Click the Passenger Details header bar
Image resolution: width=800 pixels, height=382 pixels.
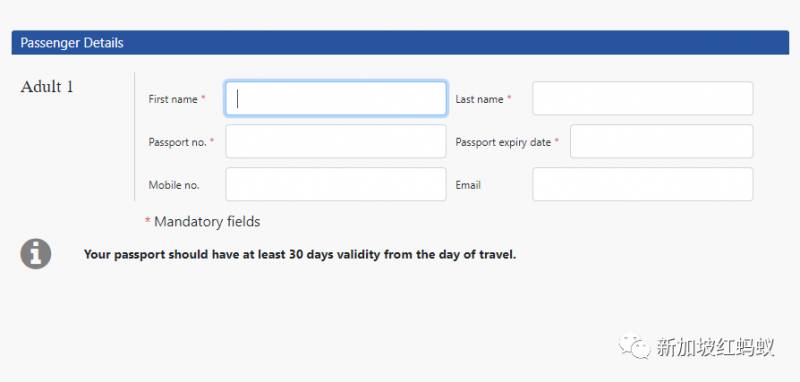(400, 42)
